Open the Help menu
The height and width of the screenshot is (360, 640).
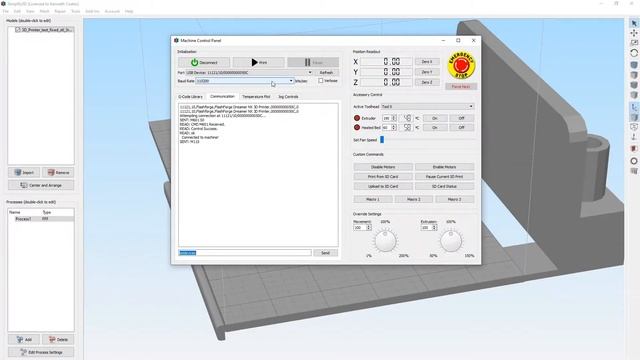129,11
